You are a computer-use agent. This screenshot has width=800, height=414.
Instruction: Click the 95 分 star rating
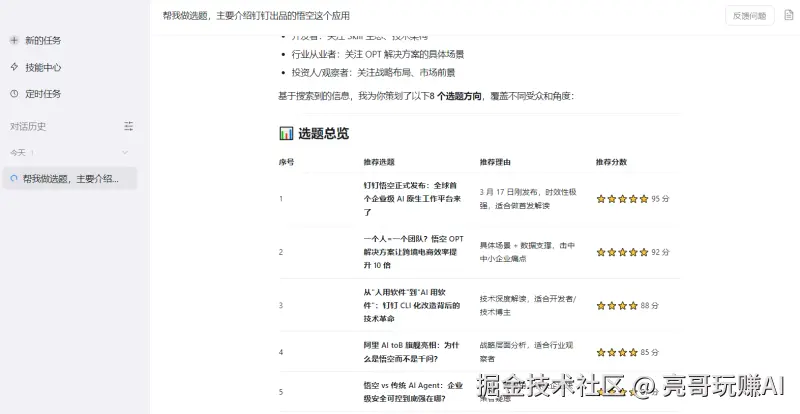[x=633, y=199]
